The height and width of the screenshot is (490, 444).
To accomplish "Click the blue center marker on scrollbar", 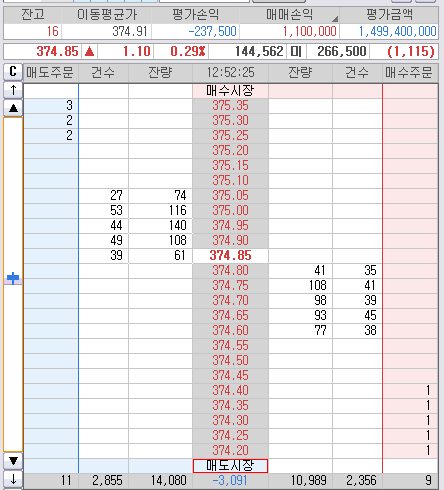I will tap(13, 278).
